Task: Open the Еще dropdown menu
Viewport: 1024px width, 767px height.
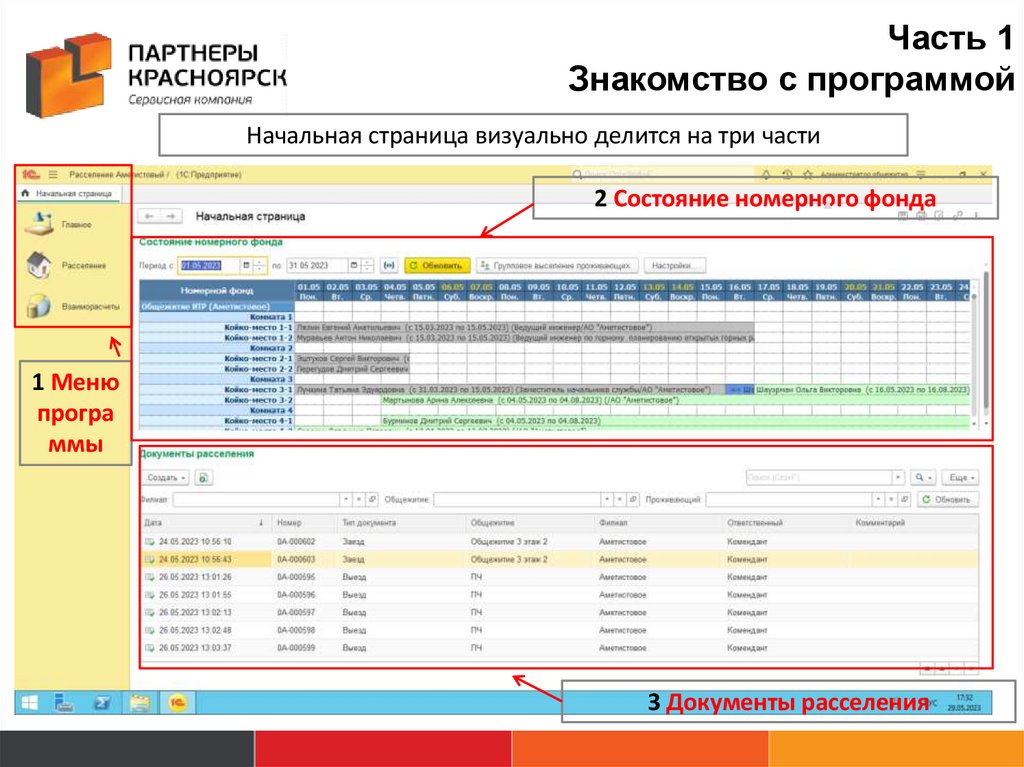Action: click(x=961, y=478)
